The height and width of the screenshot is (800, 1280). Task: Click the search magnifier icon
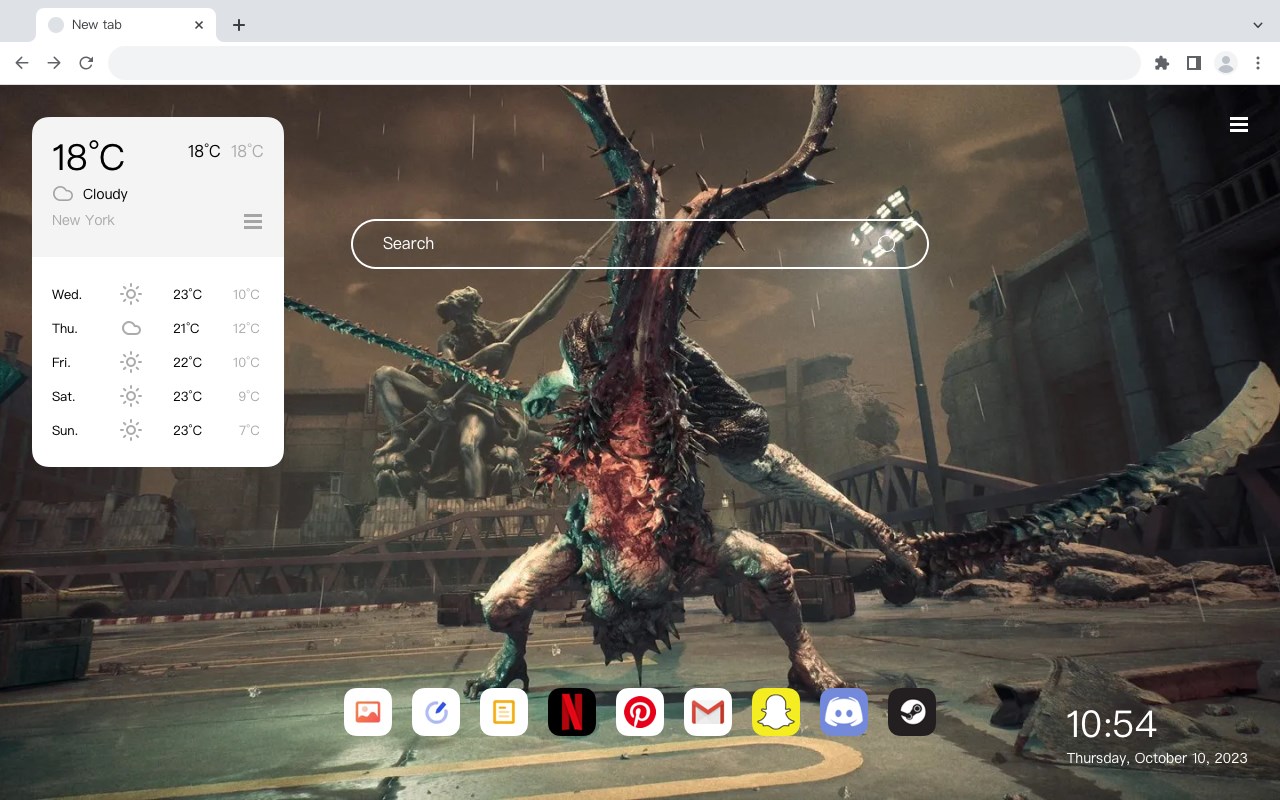(x=886, y=244)
